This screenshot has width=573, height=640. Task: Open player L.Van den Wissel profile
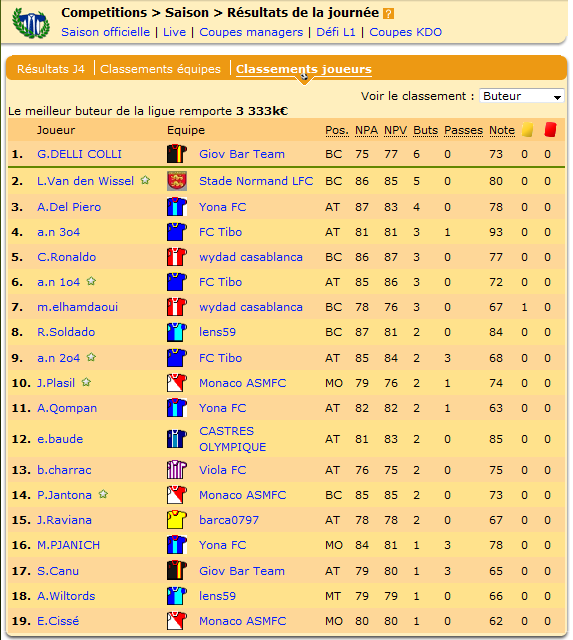pyautogui.click(x=85, y=181)
